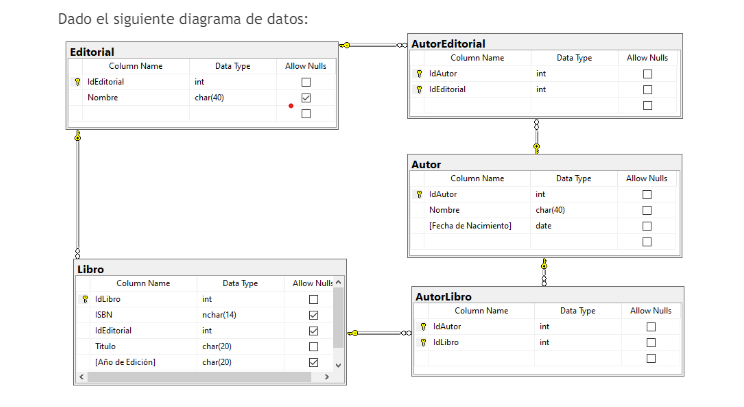
Task: Uncheck Allow Nulls for Año de Edición
Action: pyautogui.click(x=313, y=362)
